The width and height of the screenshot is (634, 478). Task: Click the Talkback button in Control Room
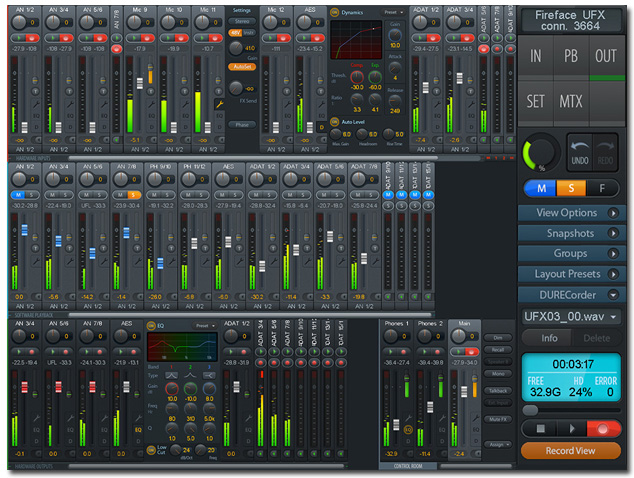498,391
